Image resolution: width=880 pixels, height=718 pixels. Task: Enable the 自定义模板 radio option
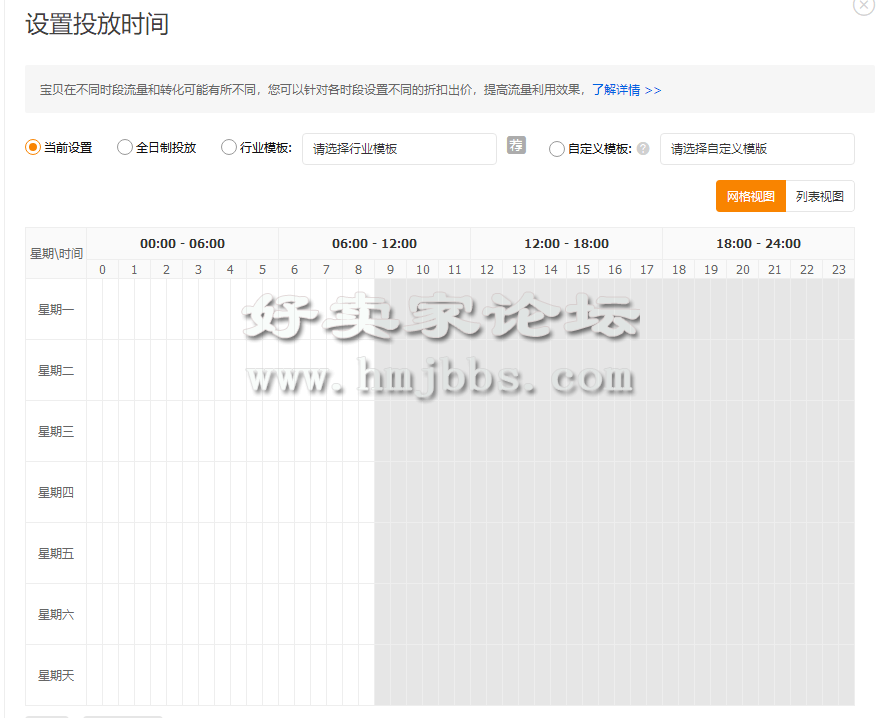coord(557,149)
